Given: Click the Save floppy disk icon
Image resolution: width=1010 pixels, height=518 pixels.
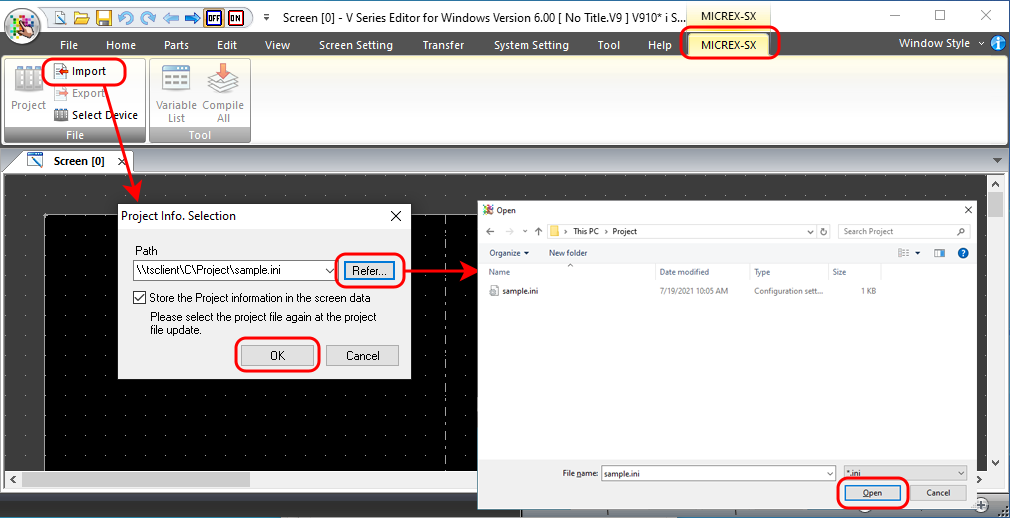Looking at the screenshot, I should [x=103, y=17].
